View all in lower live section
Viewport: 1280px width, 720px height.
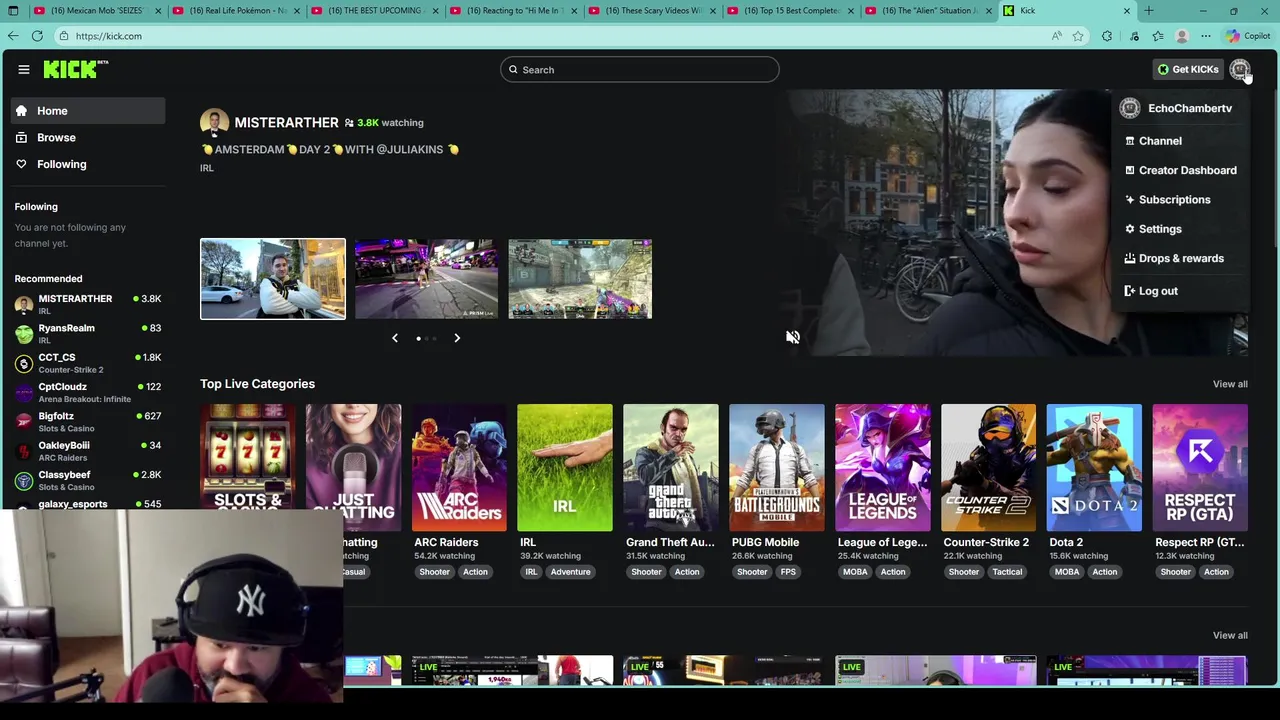tap(1230, 635)
